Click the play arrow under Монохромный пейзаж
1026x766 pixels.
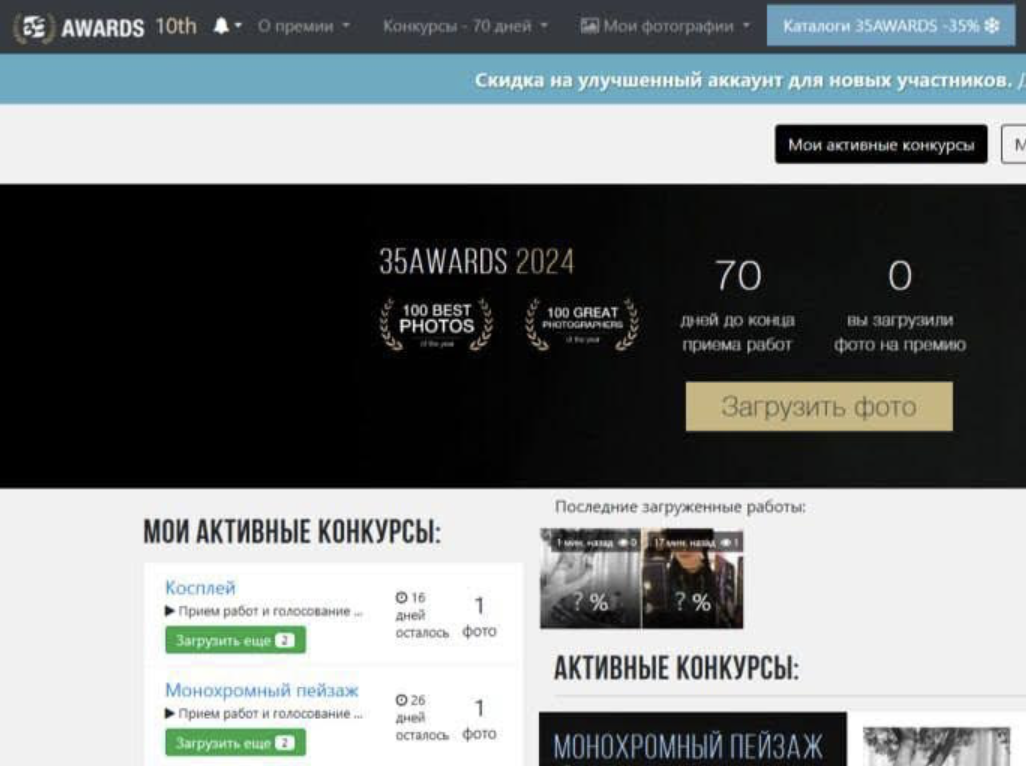169,713
